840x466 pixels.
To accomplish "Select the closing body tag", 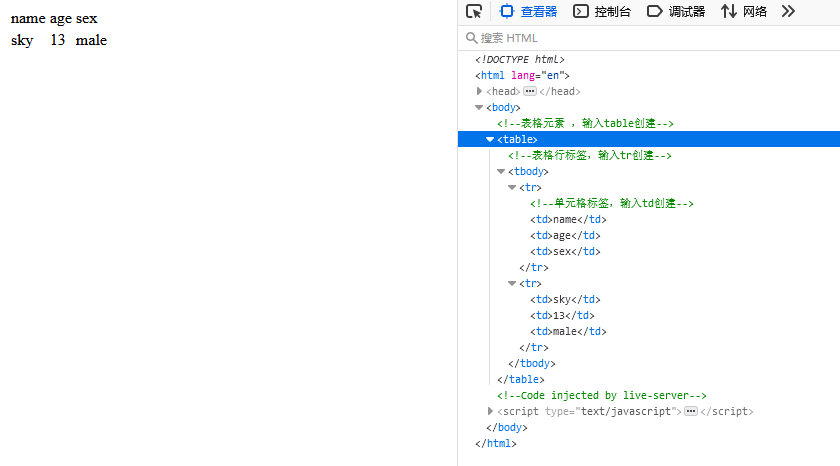I will point(507,427).
